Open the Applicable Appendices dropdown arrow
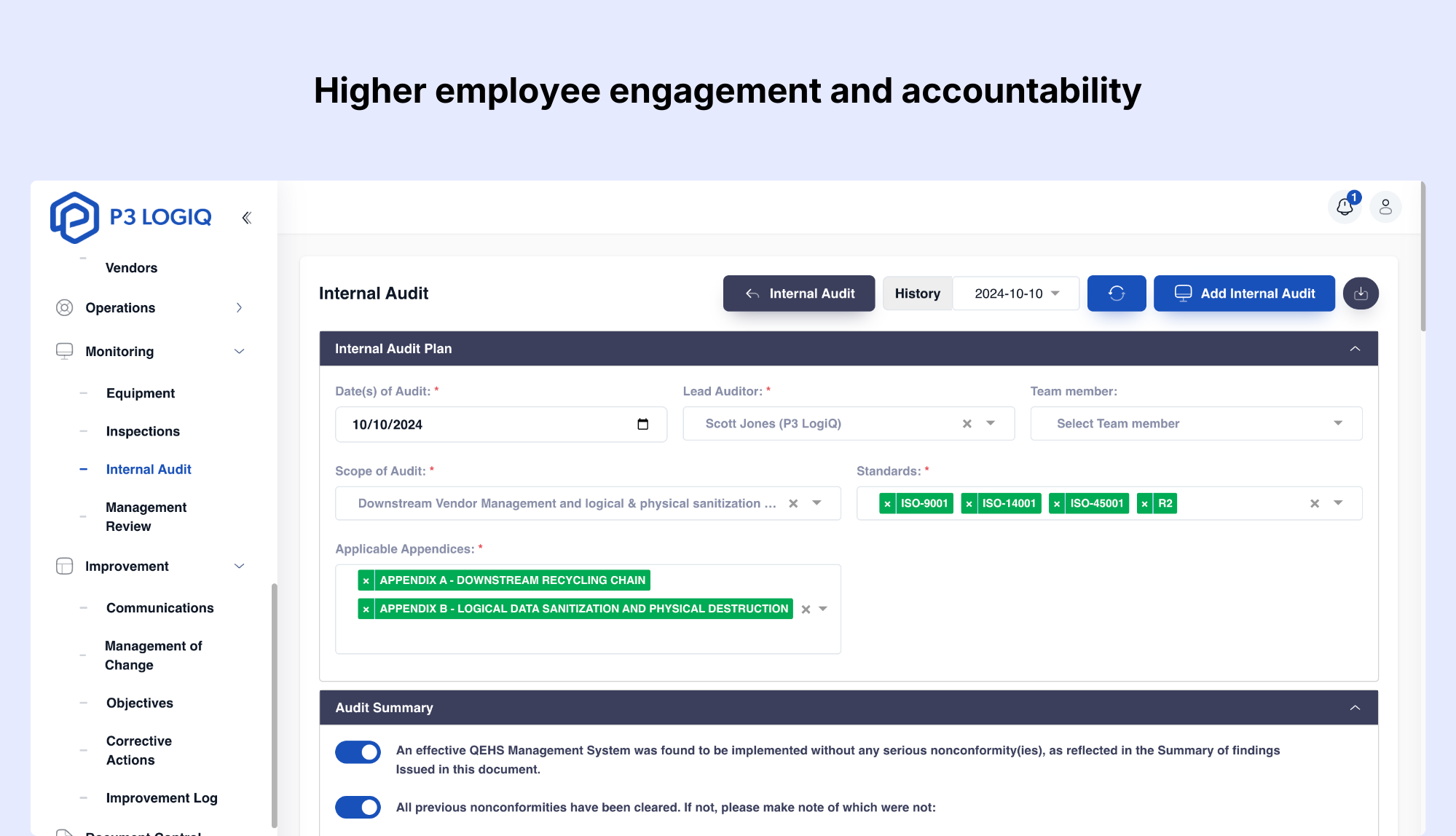The height and width of the screenshot is (836, 1456). coord(823,609)
